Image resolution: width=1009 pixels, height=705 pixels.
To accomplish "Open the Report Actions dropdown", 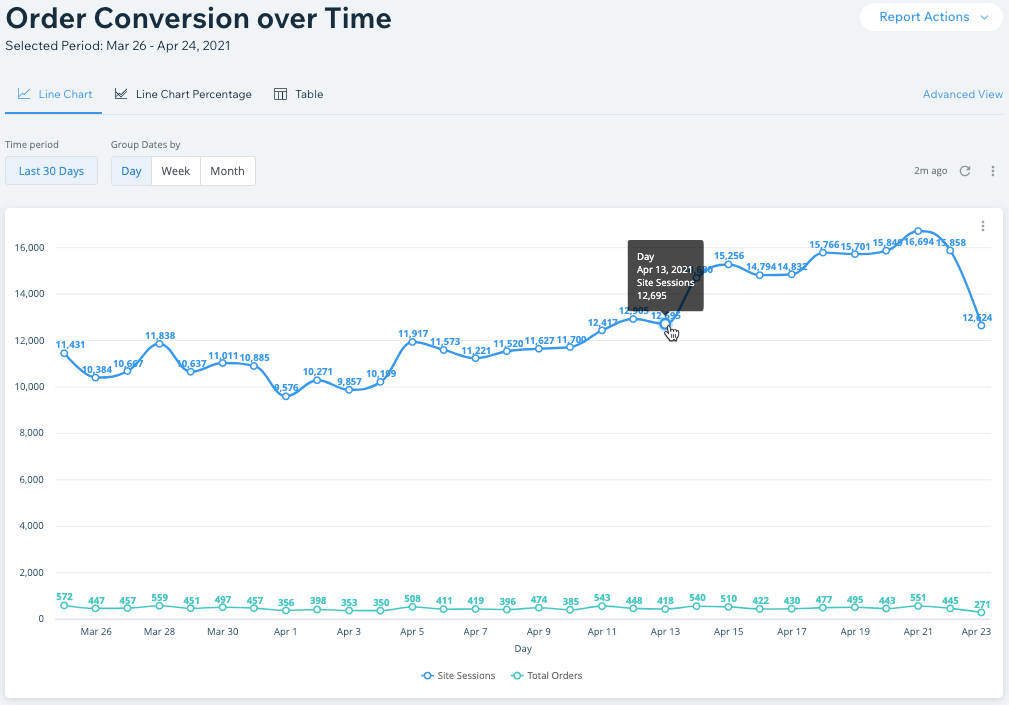I will click(923, 17).
